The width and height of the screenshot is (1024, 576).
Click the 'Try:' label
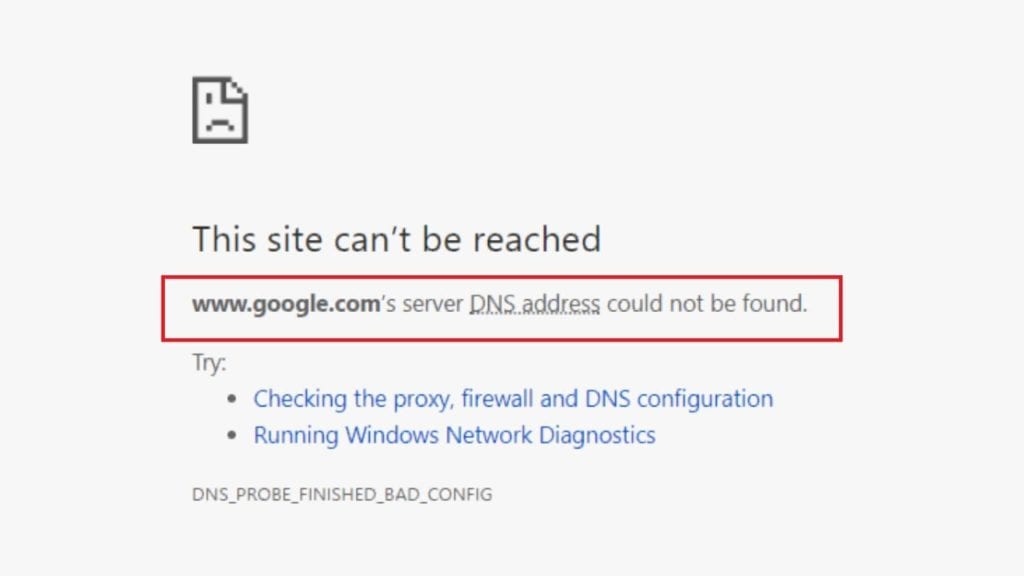pyautogui.click(x=209, y=362)
